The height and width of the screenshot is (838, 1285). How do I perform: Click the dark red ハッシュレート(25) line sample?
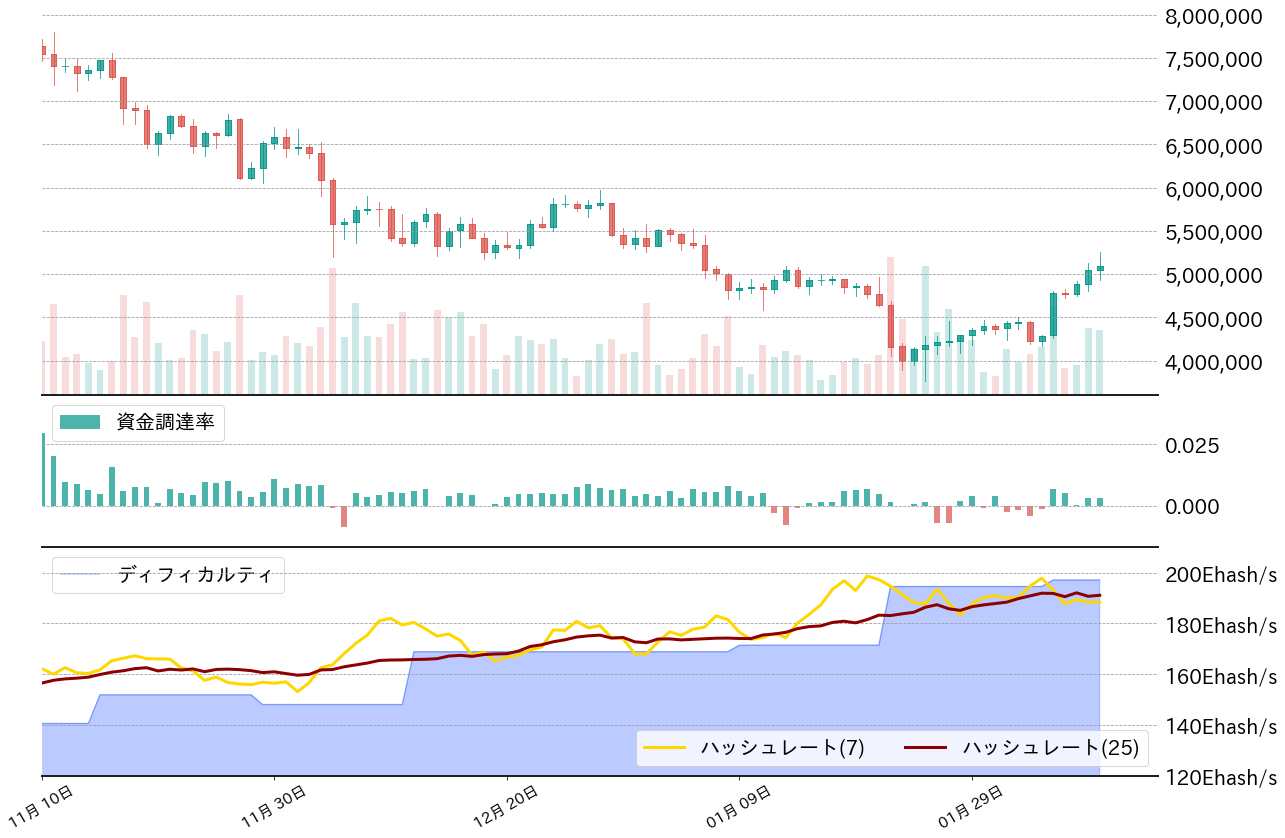(x=926, y=747)
